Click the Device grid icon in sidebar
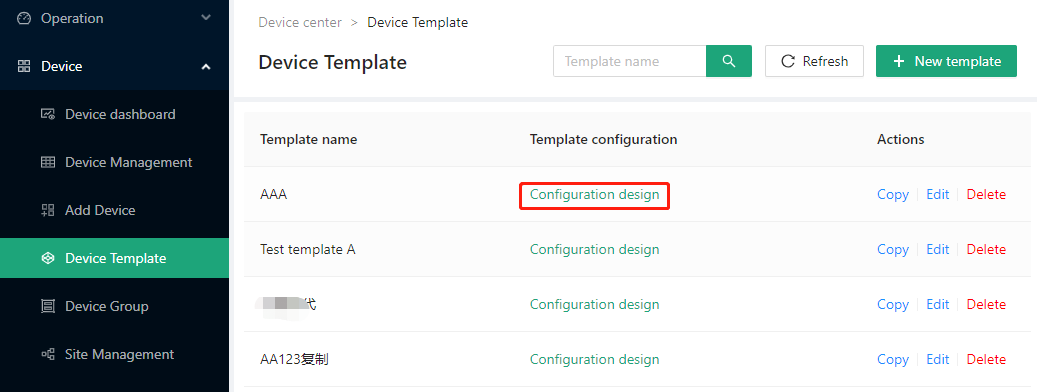Image resolution: width=1037 pixels, height=392 pixels. [x=24, y=66]
